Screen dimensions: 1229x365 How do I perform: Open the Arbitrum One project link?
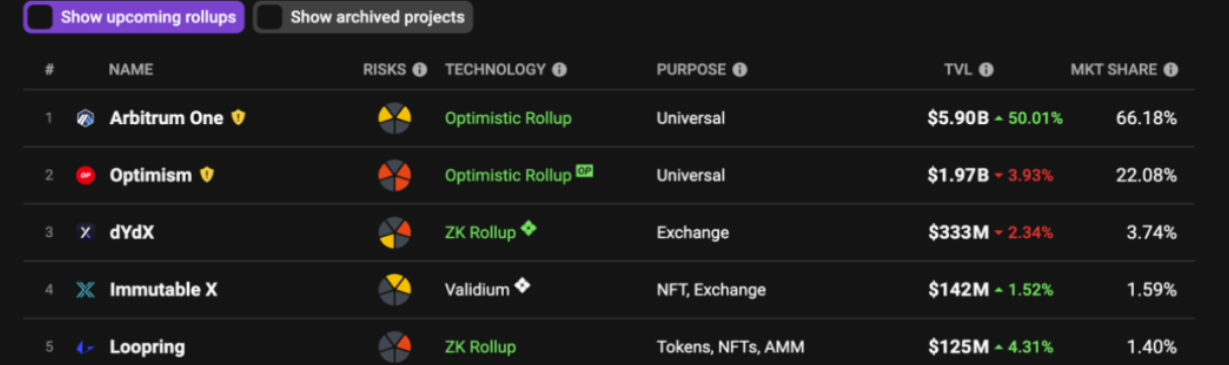coord(167,118)
